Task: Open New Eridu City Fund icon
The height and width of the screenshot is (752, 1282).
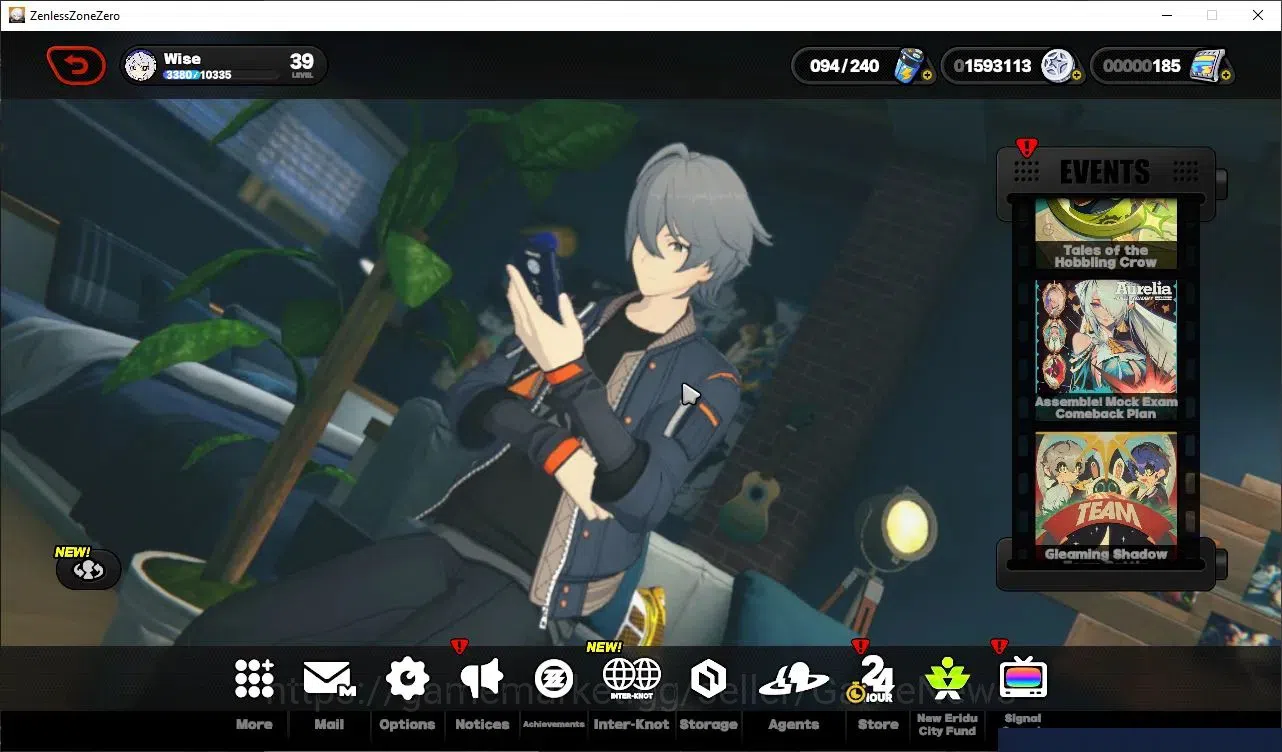Action: (947, 679)
